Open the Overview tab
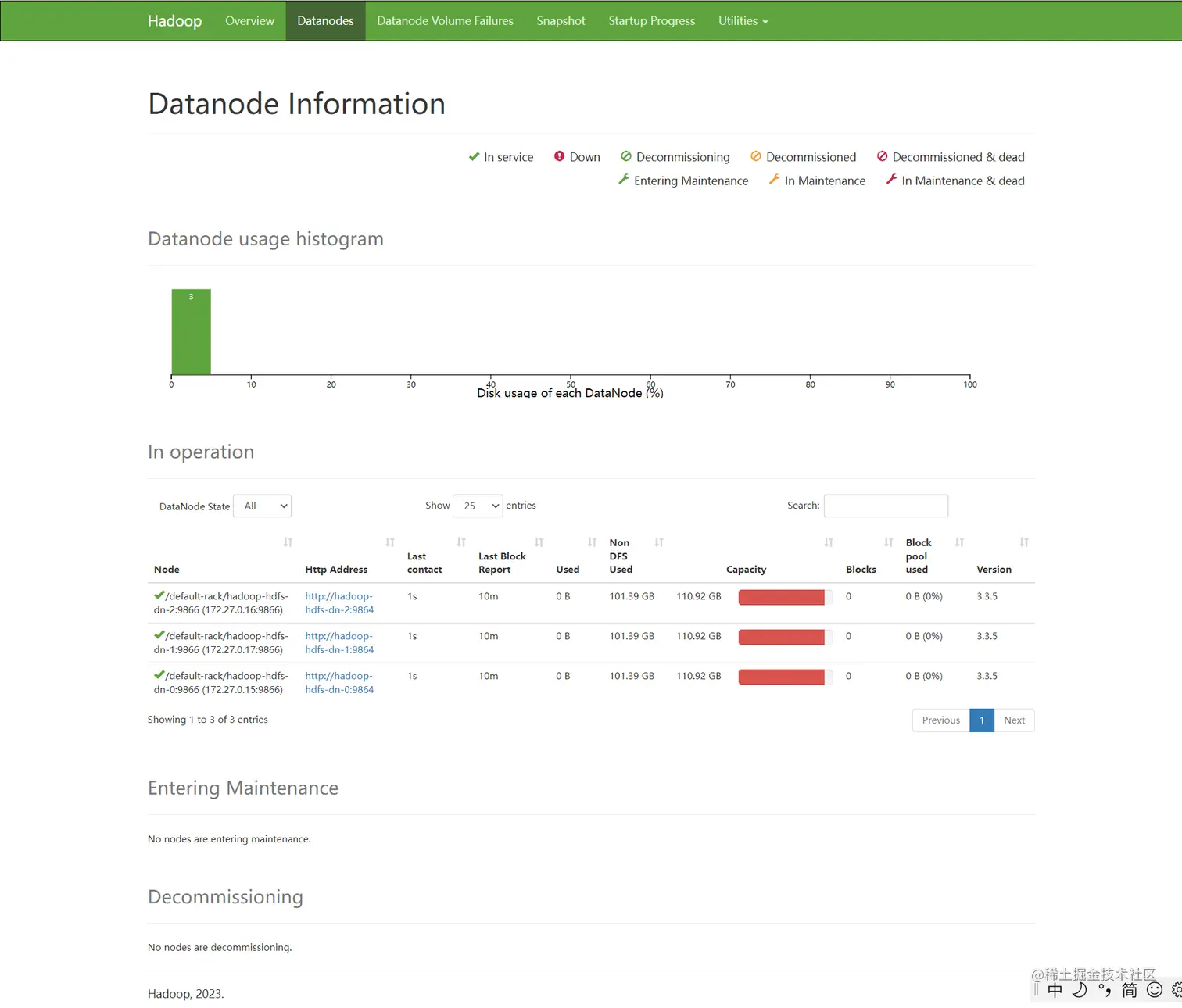 [x=249, y=21]
